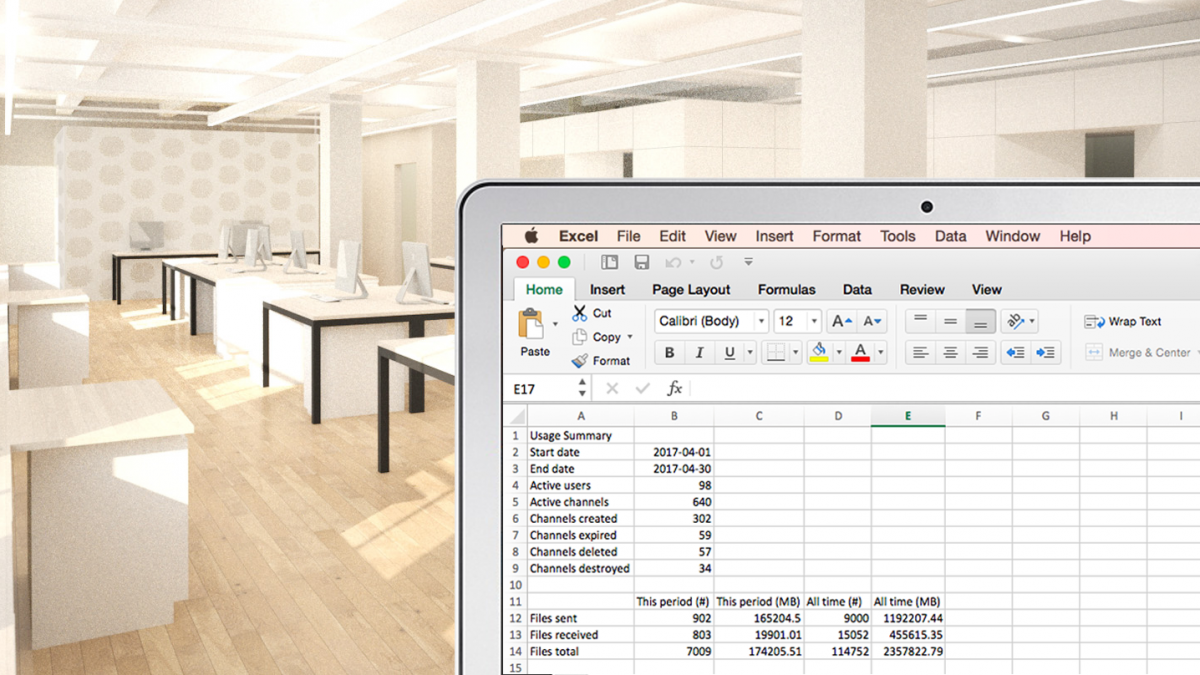The width and height of the screenshot is (1200, 675).
Task: Save the workbook with the floppy disk icon
Action: 642,263
